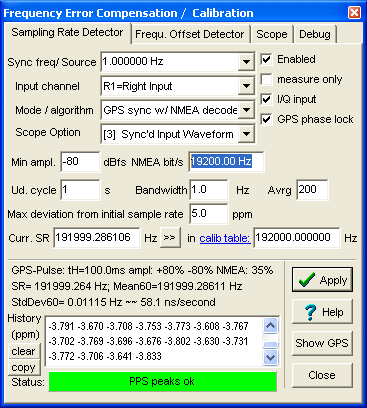
Task: Open the calib table link
Action: (x=225, y=238)
